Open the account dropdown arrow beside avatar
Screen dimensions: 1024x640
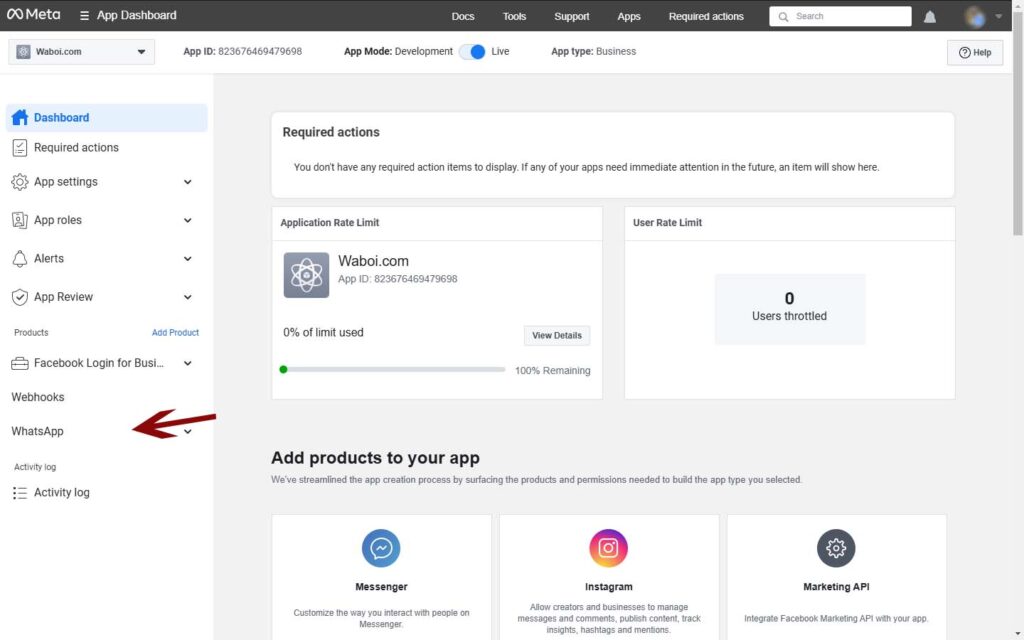[x=999, y=16]
